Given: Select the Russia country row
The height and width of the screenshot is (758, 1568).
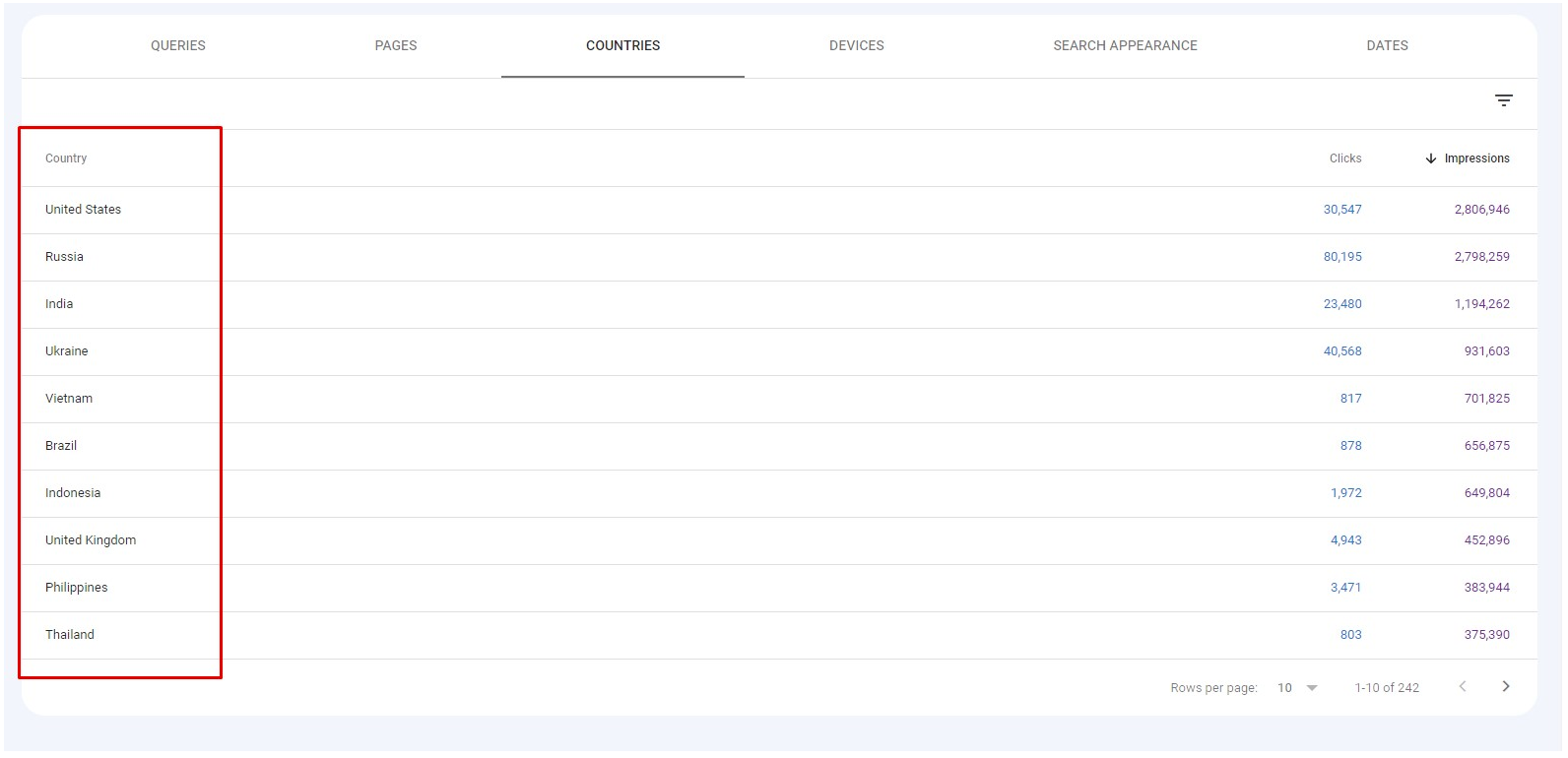Looking at the screenshot, I should 65,257.
